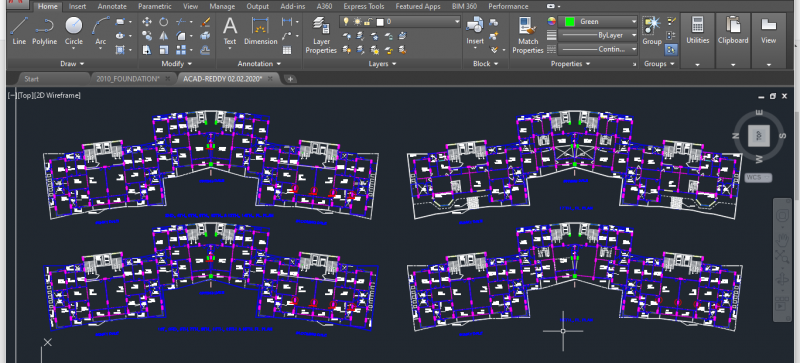Open the WCS coordinate system dropdown

click(758, 178)
